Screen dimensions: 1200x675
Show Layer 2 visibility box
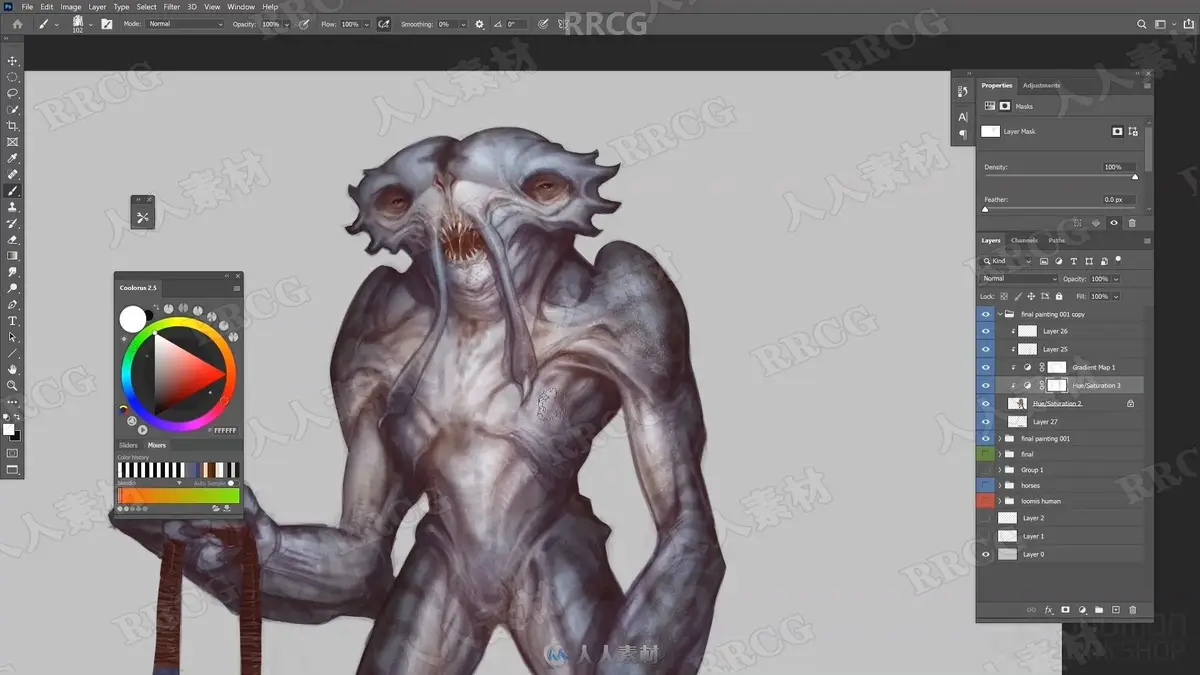(986, 518)
